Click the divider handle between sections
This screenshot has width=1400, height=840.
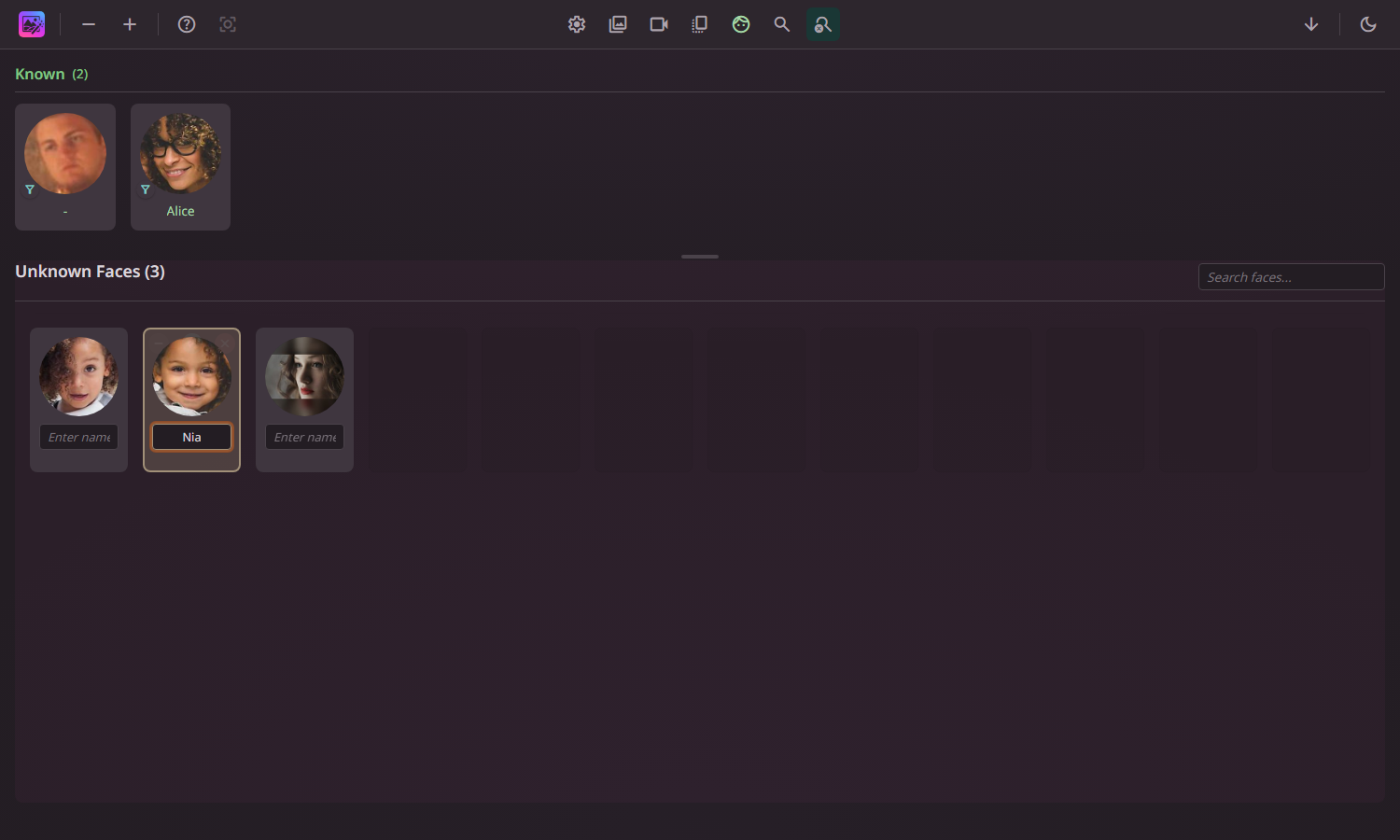click(700, 256)
